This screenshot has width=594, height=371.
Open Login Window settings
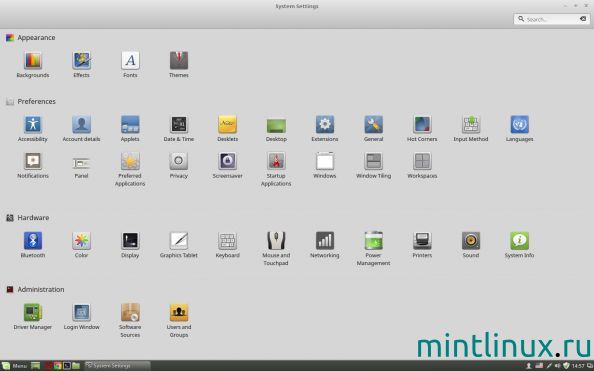81,316
